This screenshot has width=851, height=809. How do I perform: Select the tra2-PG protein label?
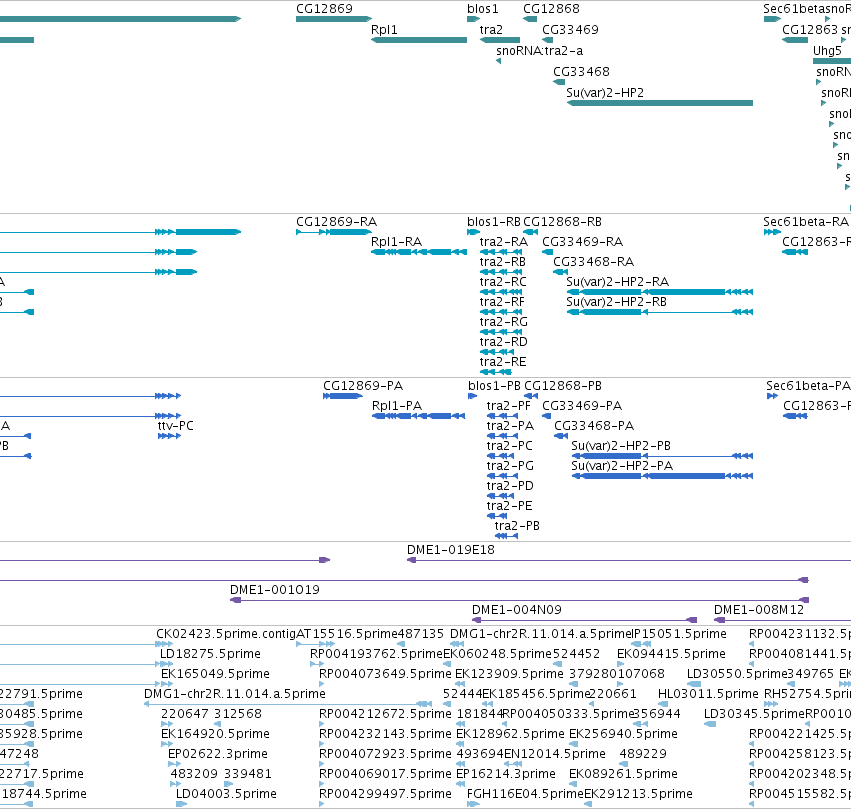pyautogui.click(x=510, y=466)
